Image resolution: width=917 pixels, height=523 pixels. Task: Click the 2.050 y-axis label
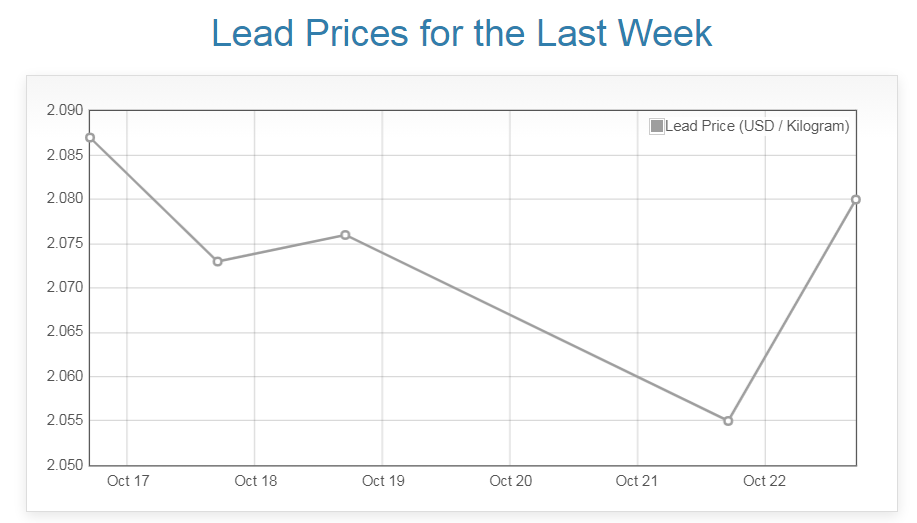65,465
